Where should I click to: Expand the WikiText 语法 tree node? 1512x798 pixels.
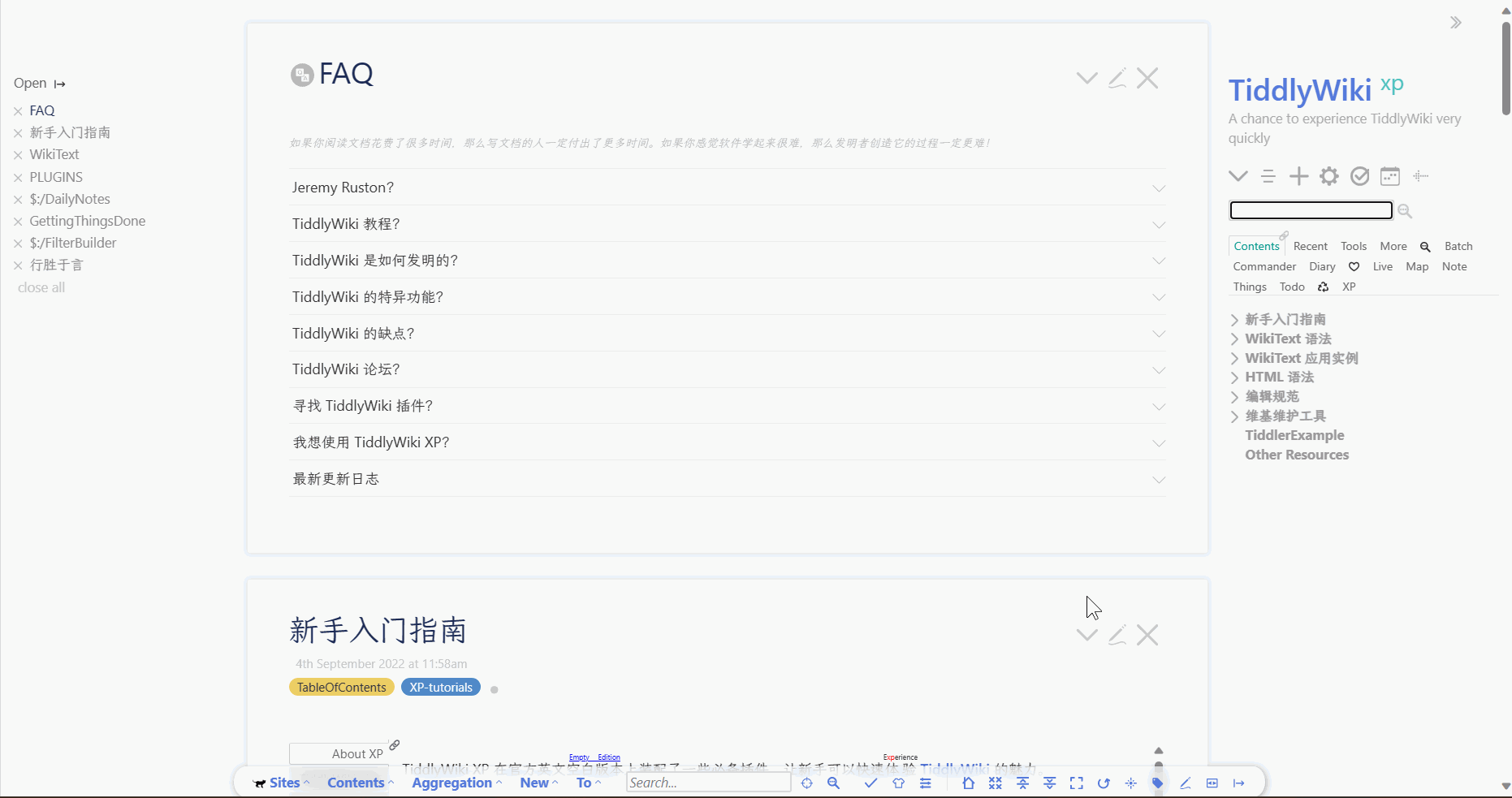click(1234, 339)
